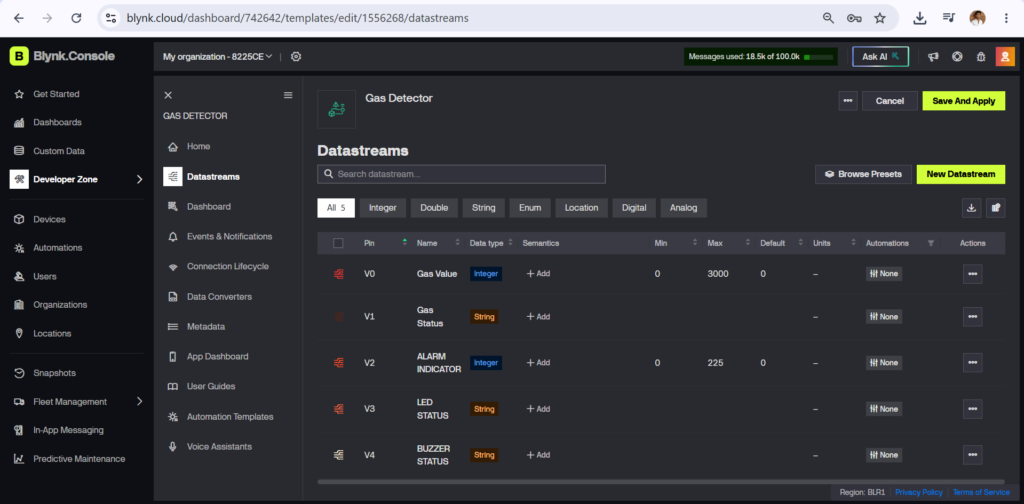1024x504 pixels.
Task: Open actions menu for BUZZER STATUS row
Action: [972, 454]
